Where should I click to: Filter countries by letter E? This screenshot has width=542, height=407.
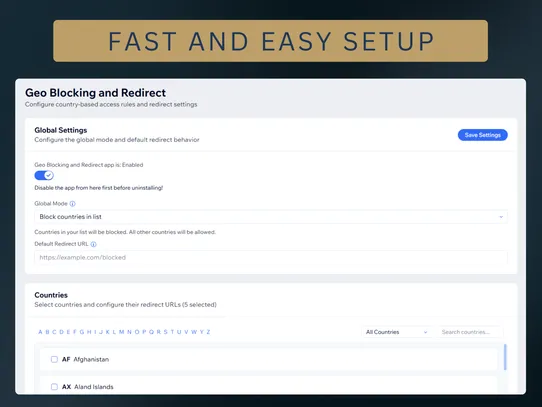click(68, 332)
